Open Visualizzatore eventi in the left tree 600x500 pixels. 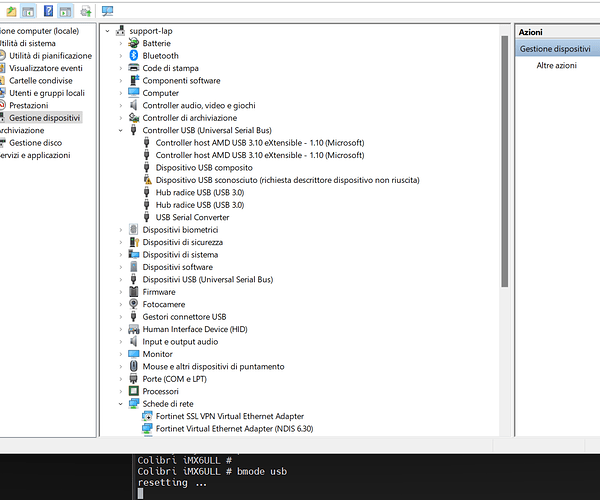(46, 68)
